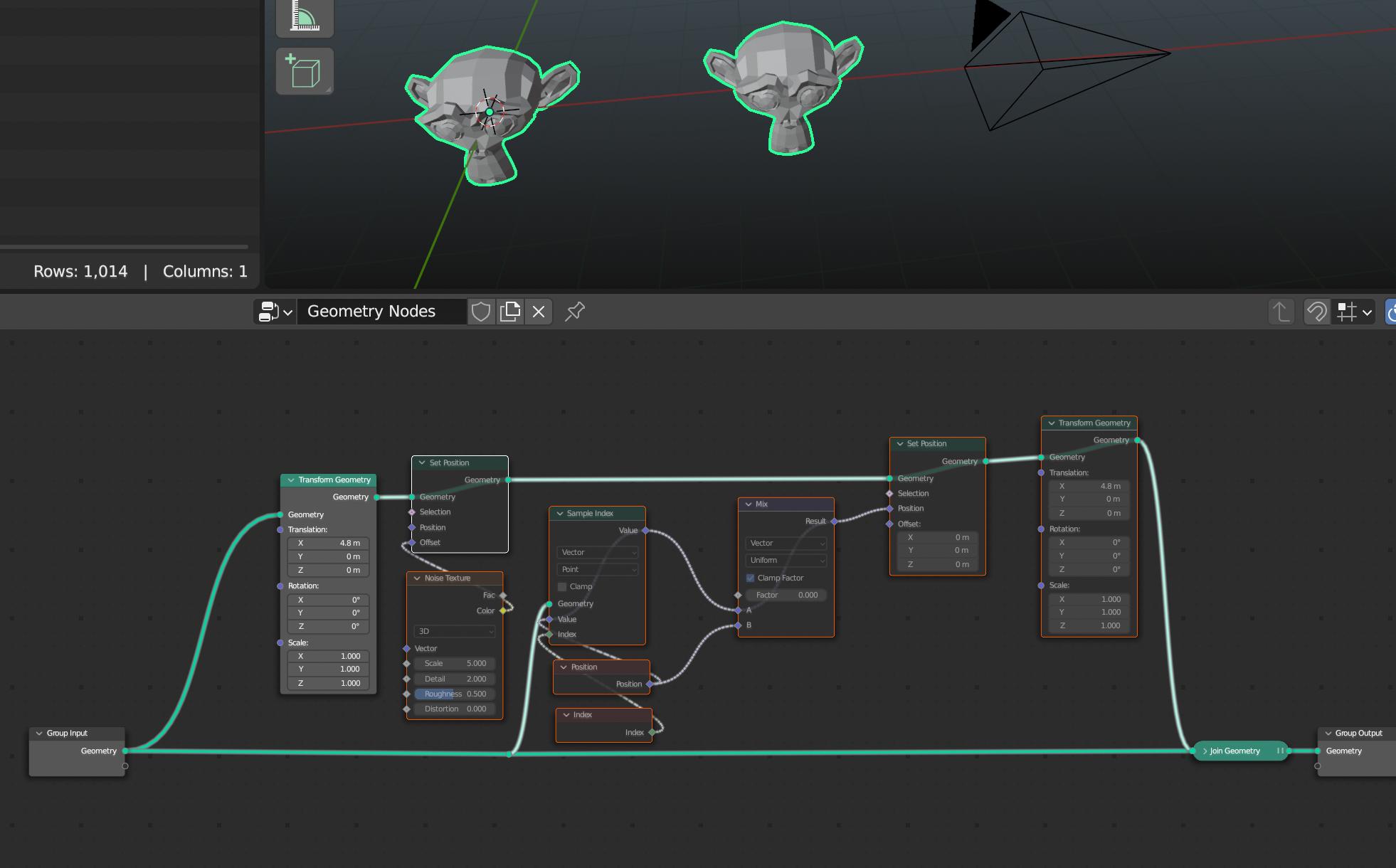Unlink the Geometry Nodes node group
The image size is (1396, 868).
pos(539,312)
